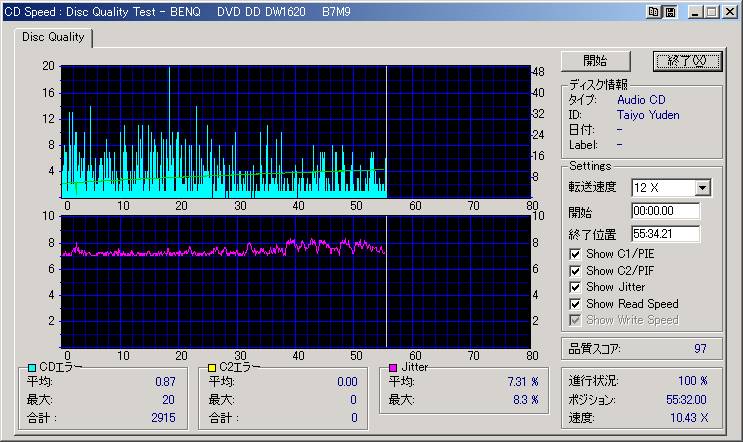
Task: Close the window with the X icon
Action: (728, 12)
